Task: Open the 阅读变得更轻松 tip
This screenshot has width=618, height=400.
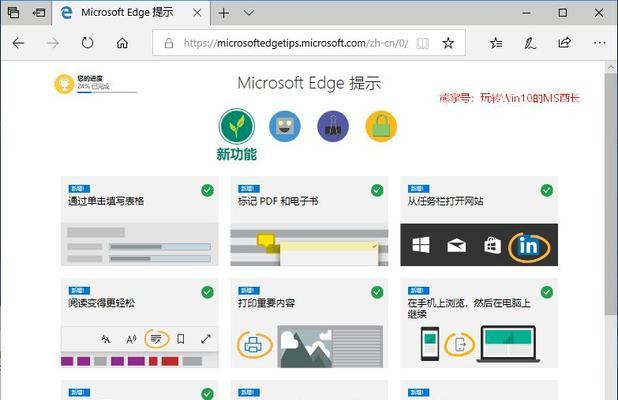Action: [x=140, y=323]
